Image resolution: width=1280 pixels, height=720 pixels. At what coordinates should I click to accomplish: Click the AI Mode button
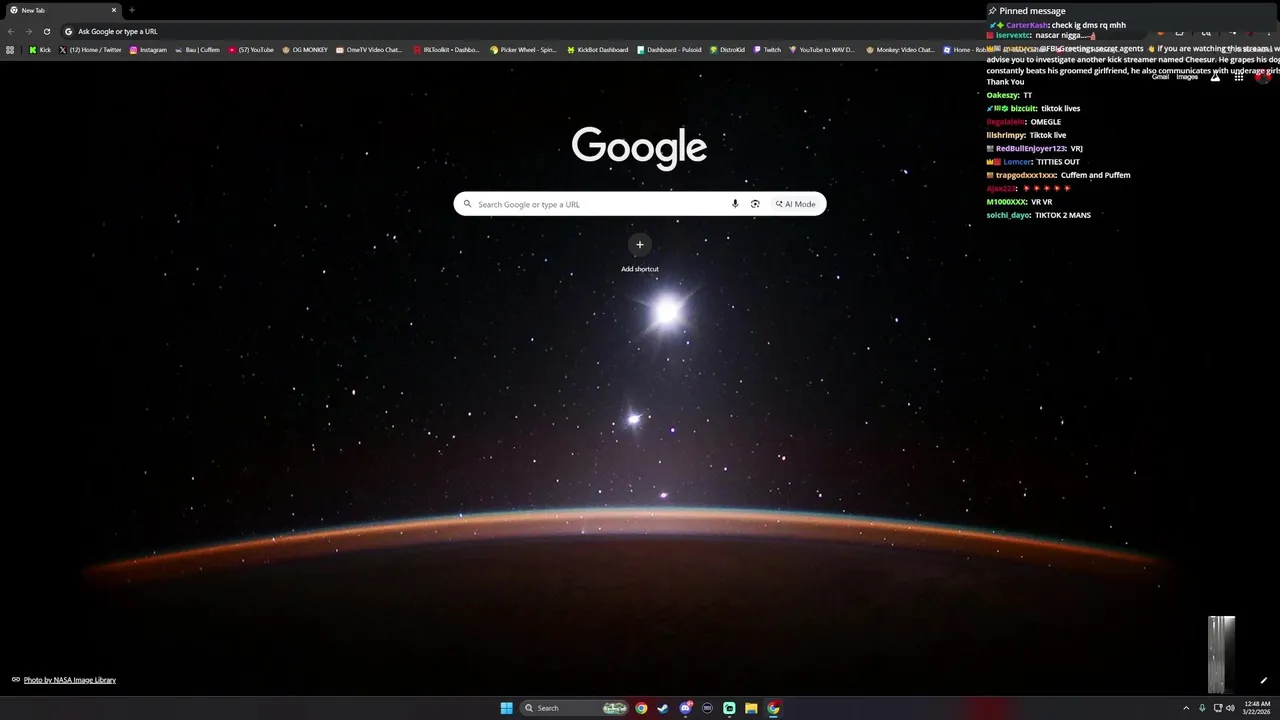point(796,204)
